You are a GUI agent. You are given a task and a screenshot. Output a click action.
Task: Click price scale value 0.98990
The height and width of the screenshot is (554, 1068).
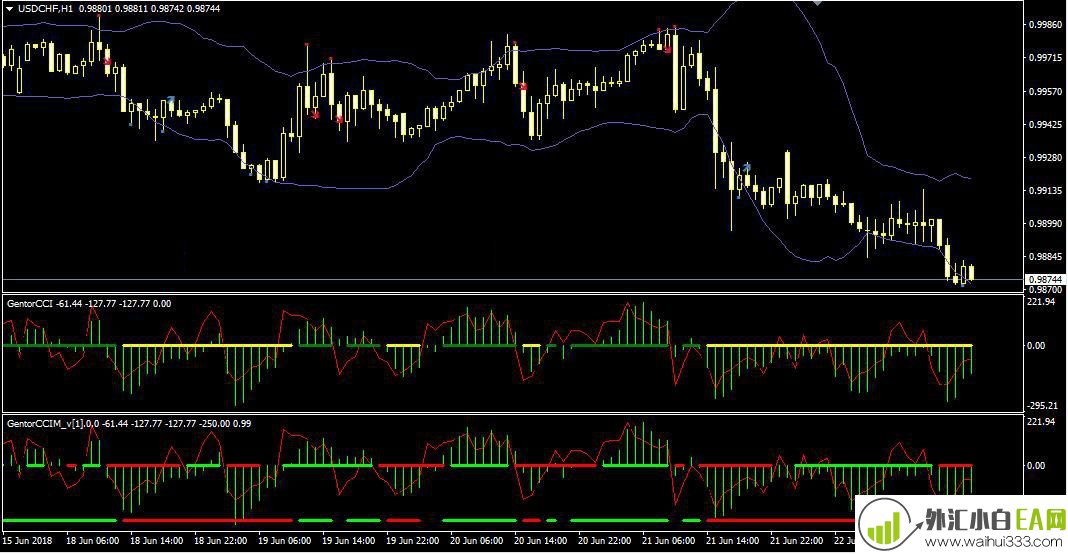pos(1046,224)
